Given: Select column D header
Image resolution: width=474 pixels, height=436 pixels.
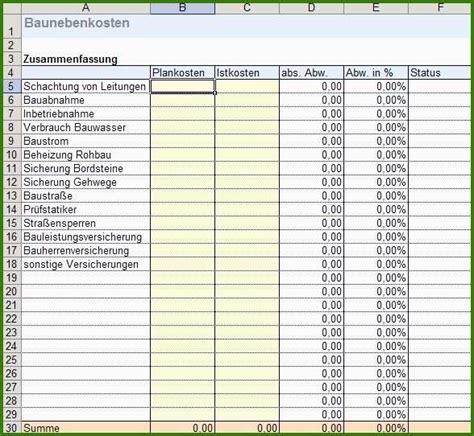Looking at the screenshot, I should pos(311,7).
